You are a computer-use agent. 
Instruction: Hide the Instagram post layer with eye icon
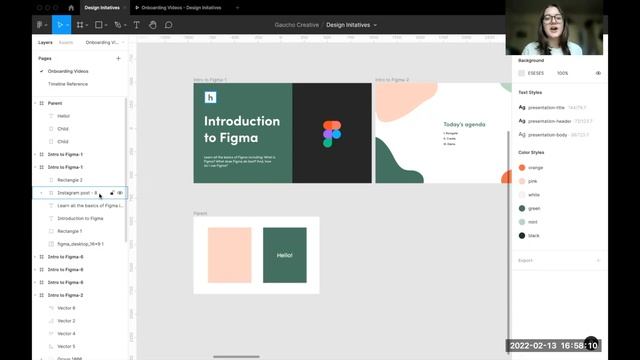click(120, 193)
